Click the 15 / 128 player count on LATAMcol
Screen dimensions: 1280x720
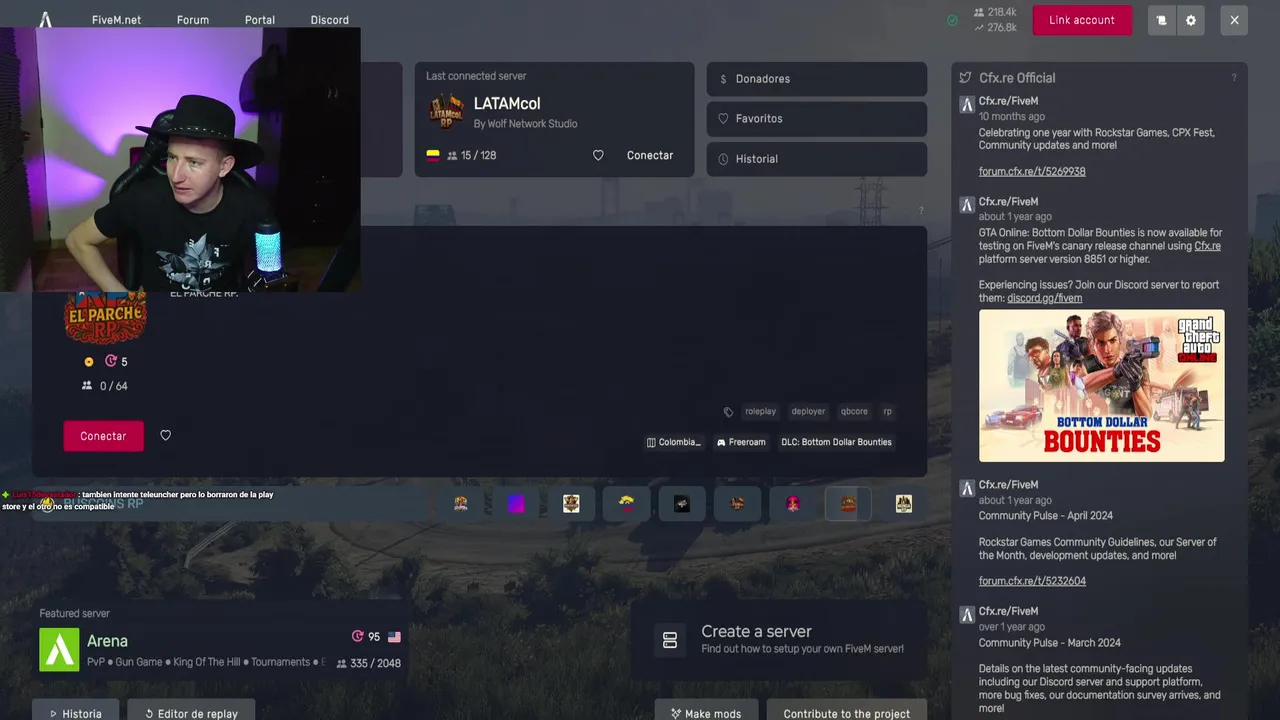[x=472, y=156]
